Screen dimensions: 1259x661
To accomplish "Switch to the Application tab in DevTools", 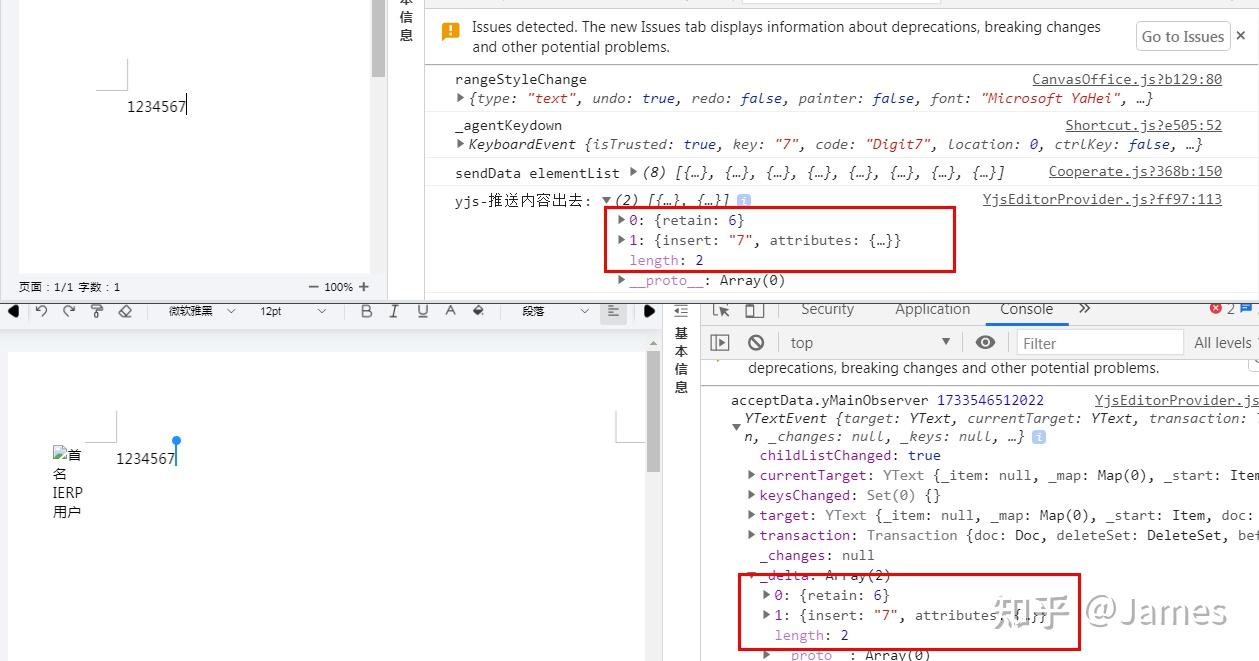I will coord(932,310).
